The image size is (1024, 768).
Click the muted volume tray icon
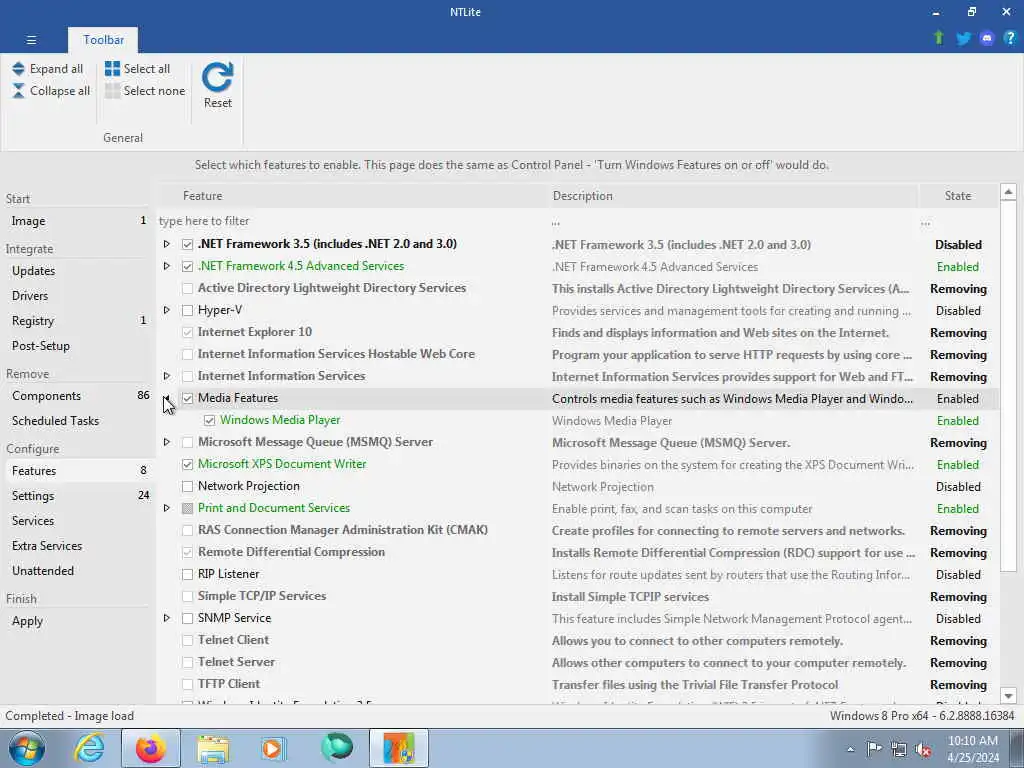pos(923,750)
